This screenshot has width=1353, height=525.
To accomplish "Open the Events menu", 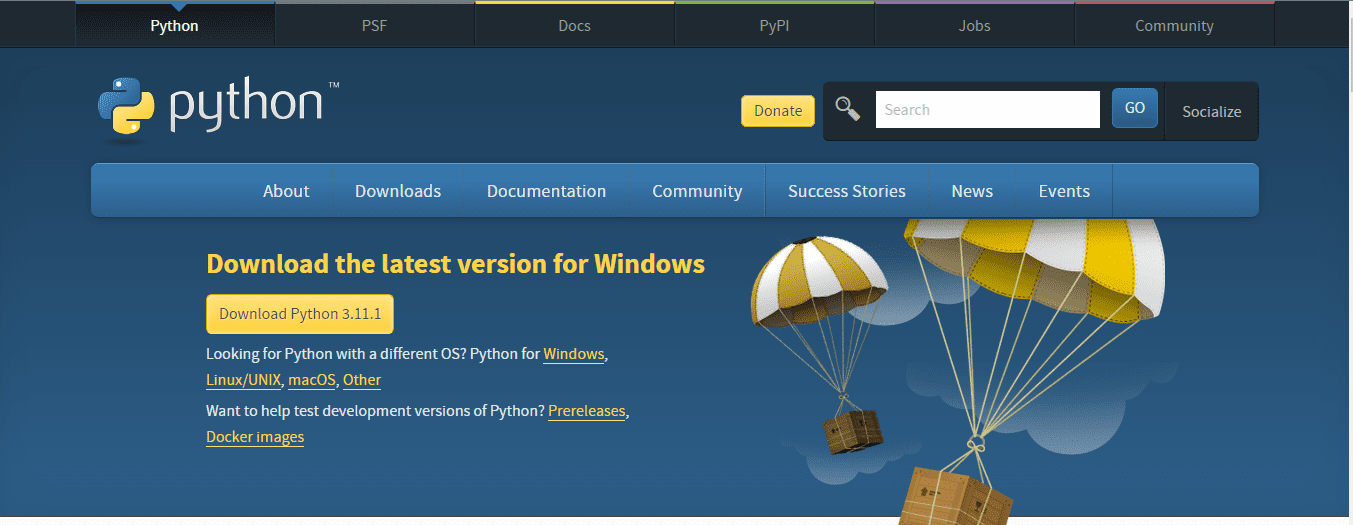I will [x=1064, y=191].
